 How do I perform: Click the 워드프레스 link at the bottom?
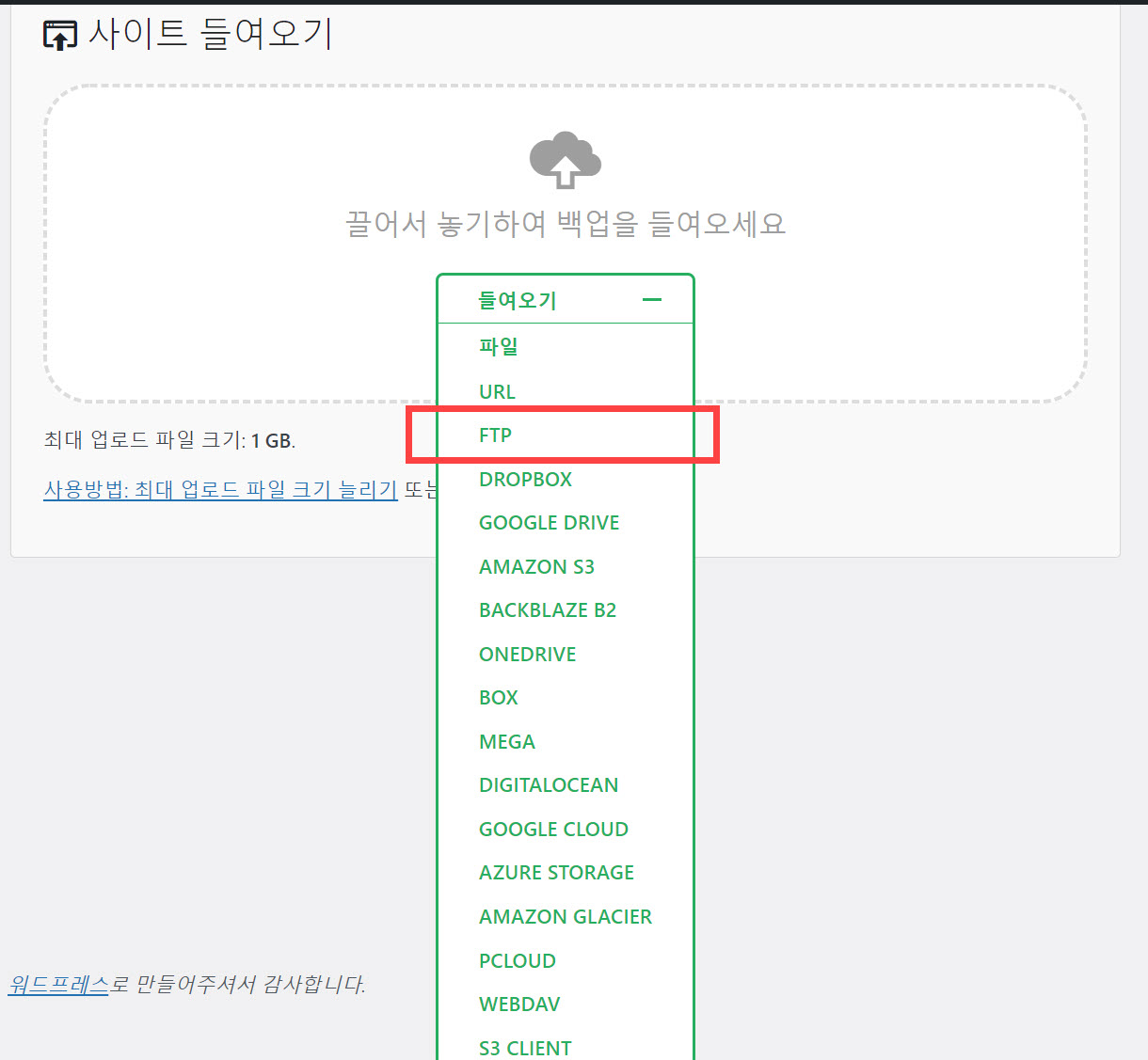point(56,984)
